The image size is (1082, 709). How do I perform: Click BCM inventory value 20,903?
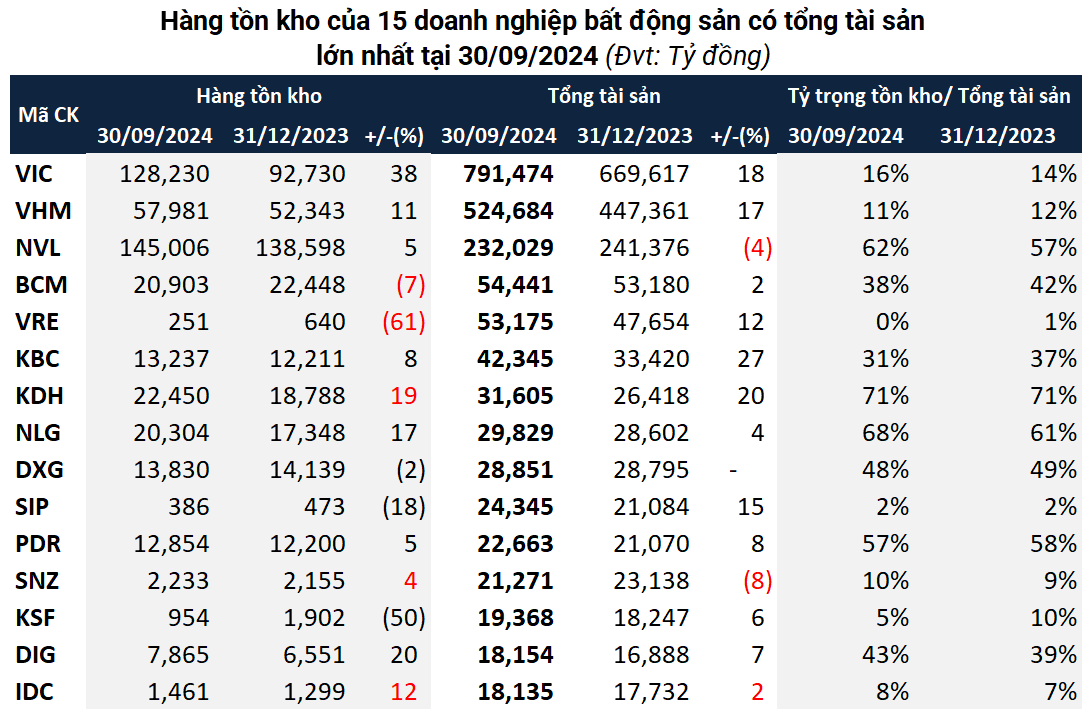171,284
